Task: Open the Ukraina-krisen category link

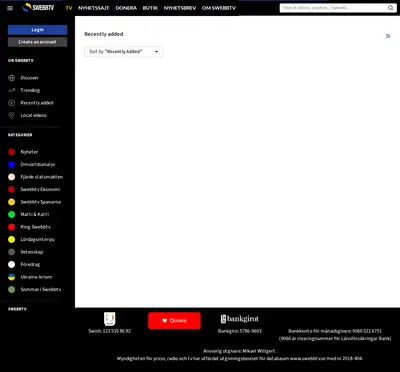Action: pos(36,277)
